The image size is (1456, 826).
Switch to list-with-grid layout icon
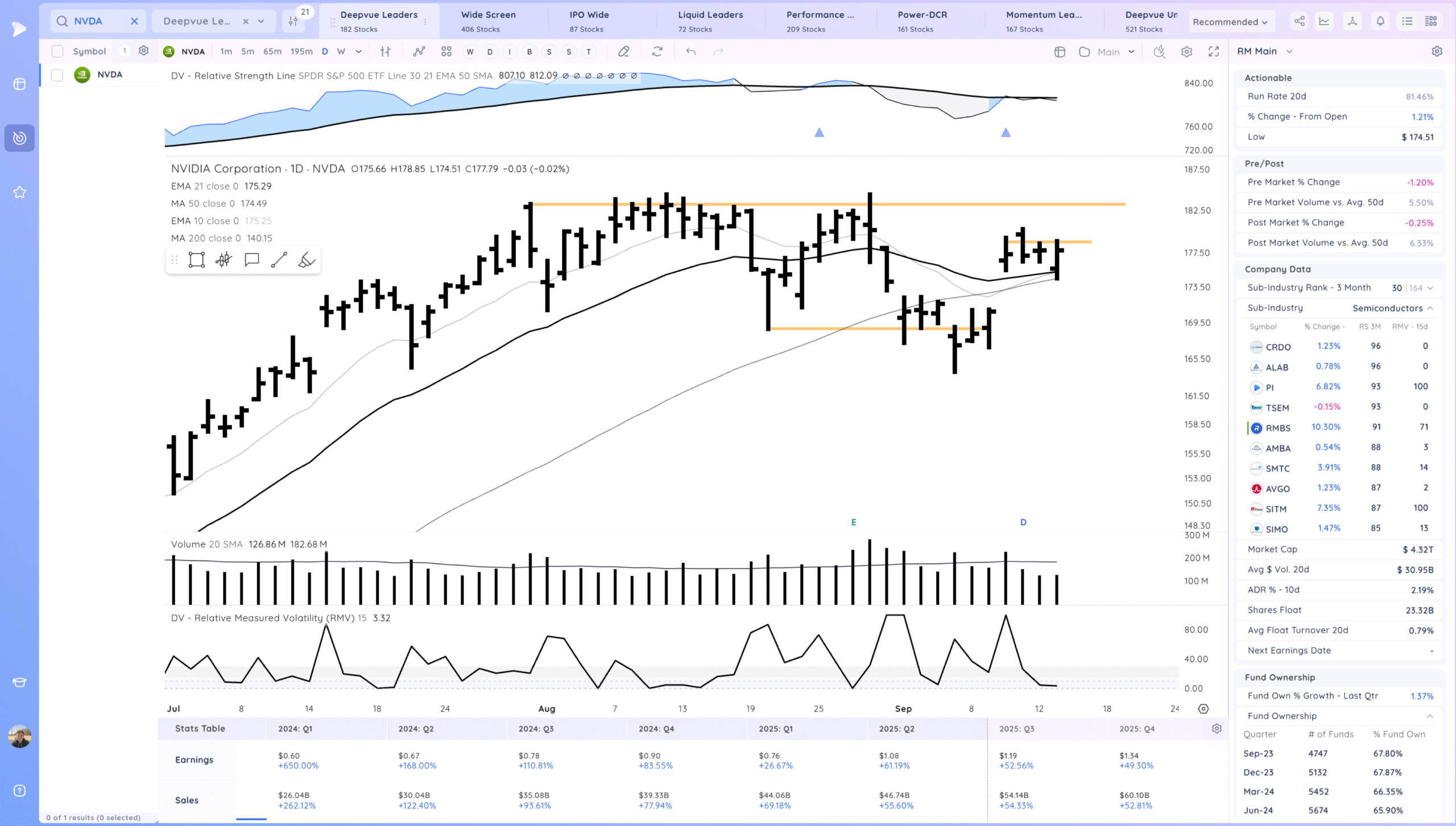click(x=1431, y=21)
